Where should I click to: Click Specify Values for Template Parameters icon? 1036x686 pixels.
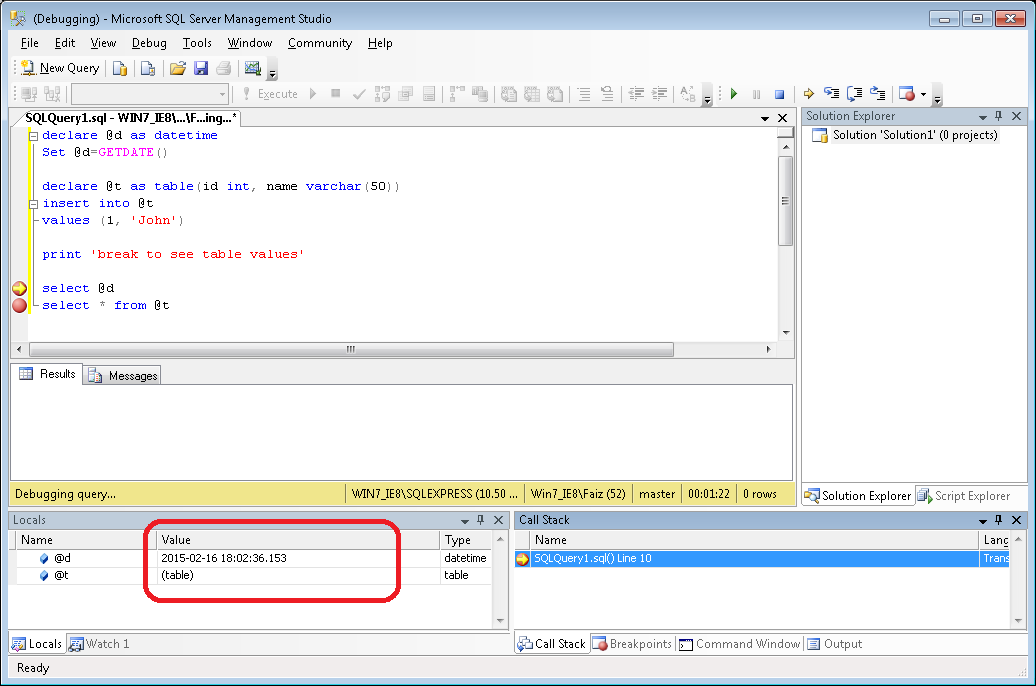pyautogui.click(x=688, y=94)
